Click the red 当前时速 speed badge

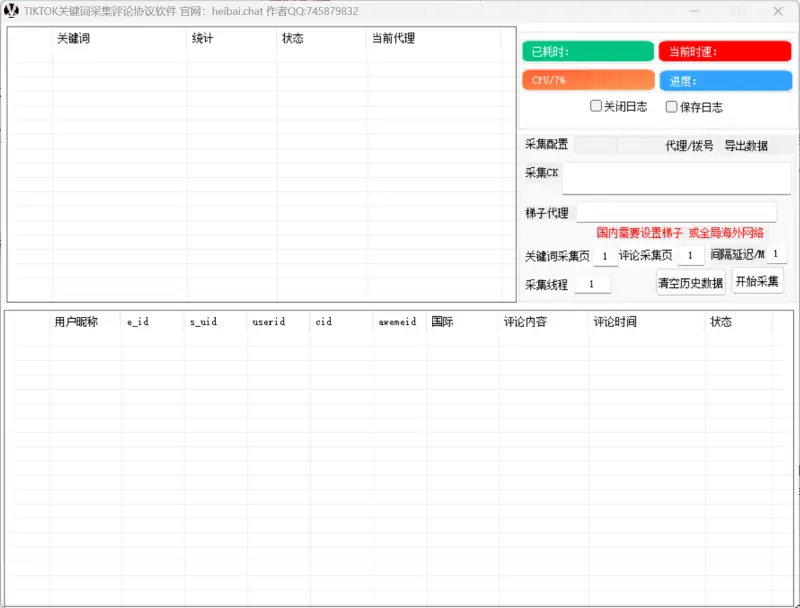pos(725,50)
